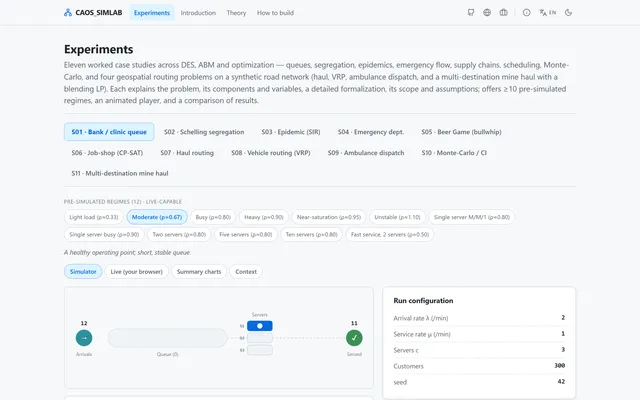Select S06 Job-shop (CP-SAT) experiment
The image size is (640, 400).
pyautogui.click(x=107, y=153)
